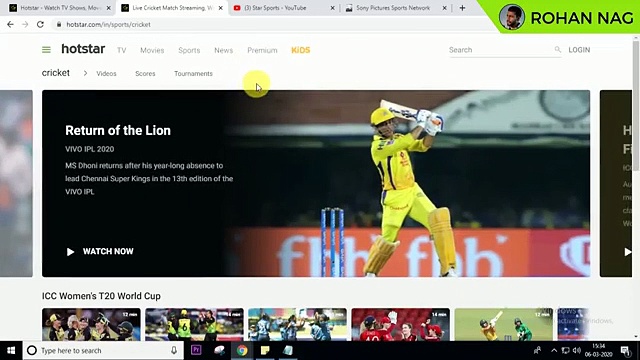Open the volume control in the tray
The image size is (640, 360).
(x=577, y=350)
